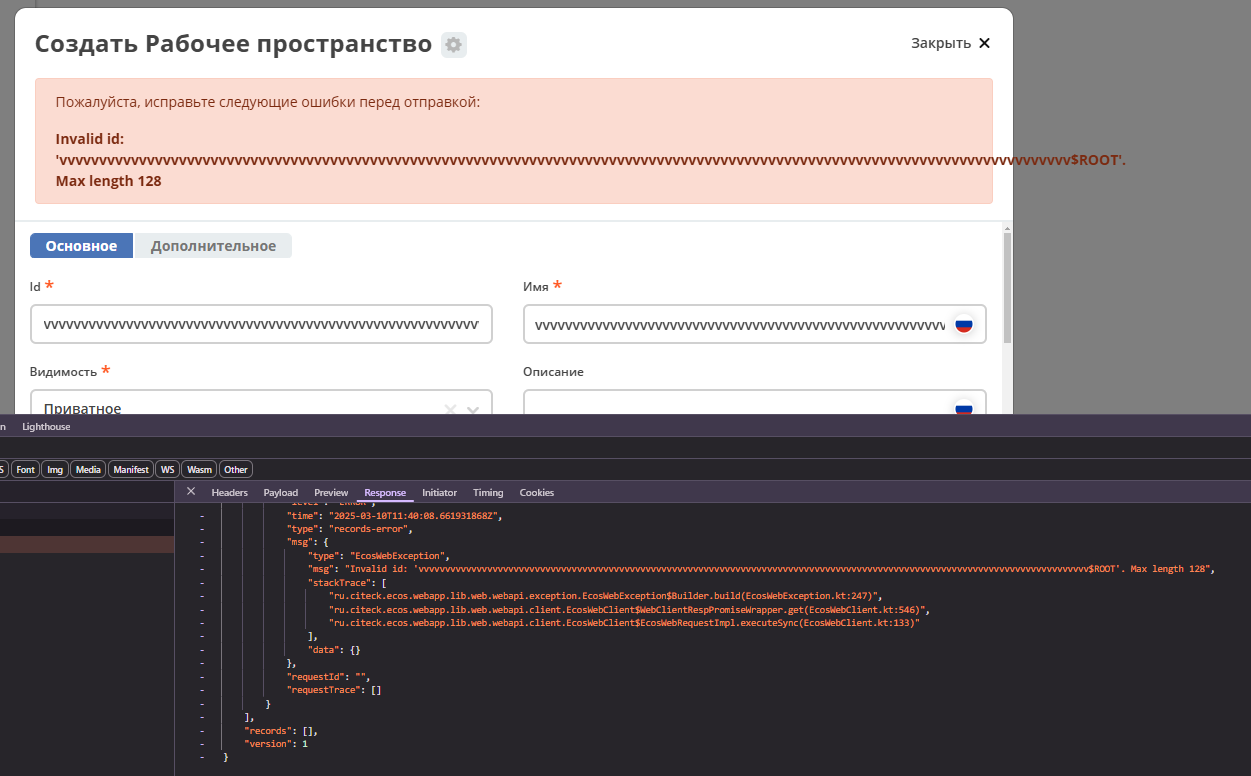The image size is (1251, 776).
Task: Click the "type": "records-error" line
Action: coord(349,529)
